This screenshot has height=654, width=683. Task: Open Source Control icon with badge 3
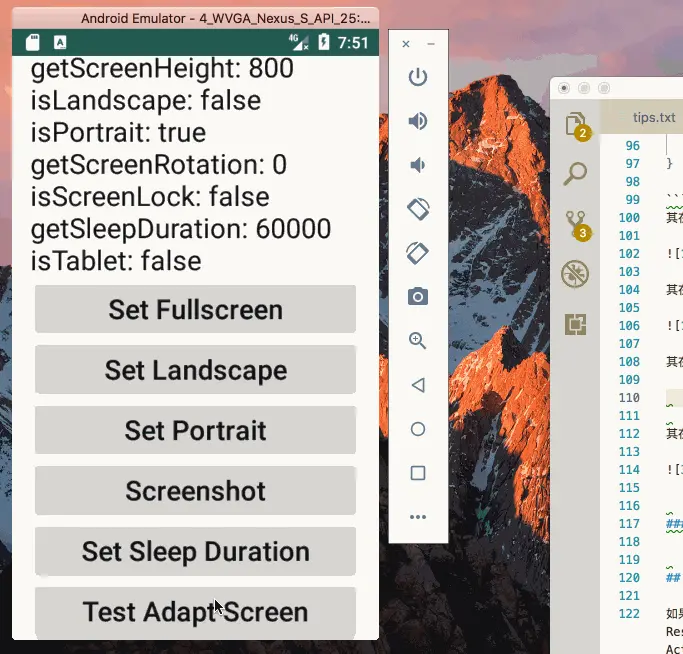click(578, 225)
